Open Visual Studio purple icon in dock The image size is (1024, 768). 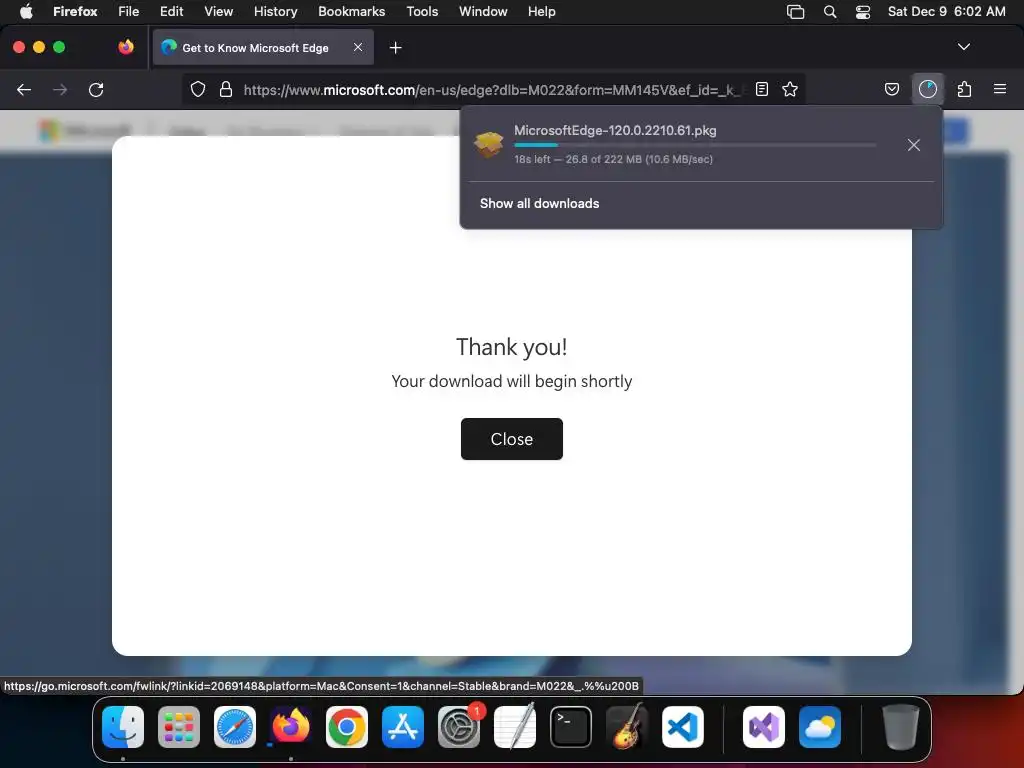(x=763, y=727)
